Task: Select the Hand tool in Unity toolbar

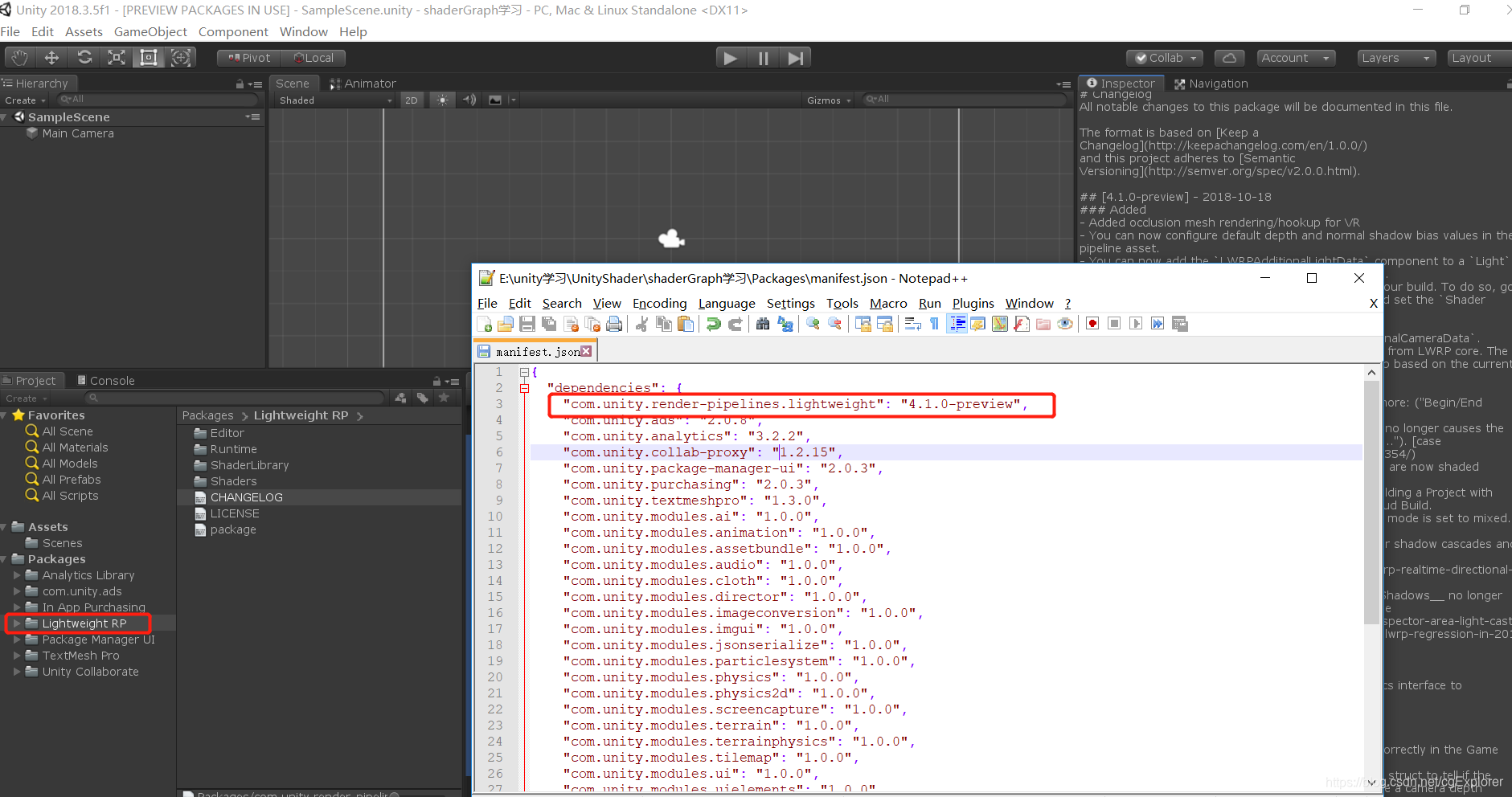Action: click(x=20, y=58)
